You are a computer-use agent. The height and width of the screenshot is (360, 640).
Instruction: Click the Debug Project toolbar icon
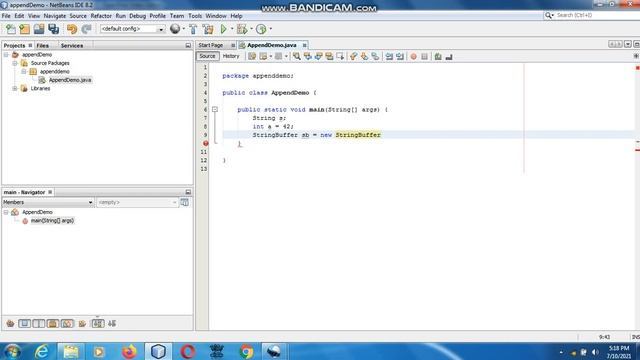pyautogui.click(x=242, y=29)
